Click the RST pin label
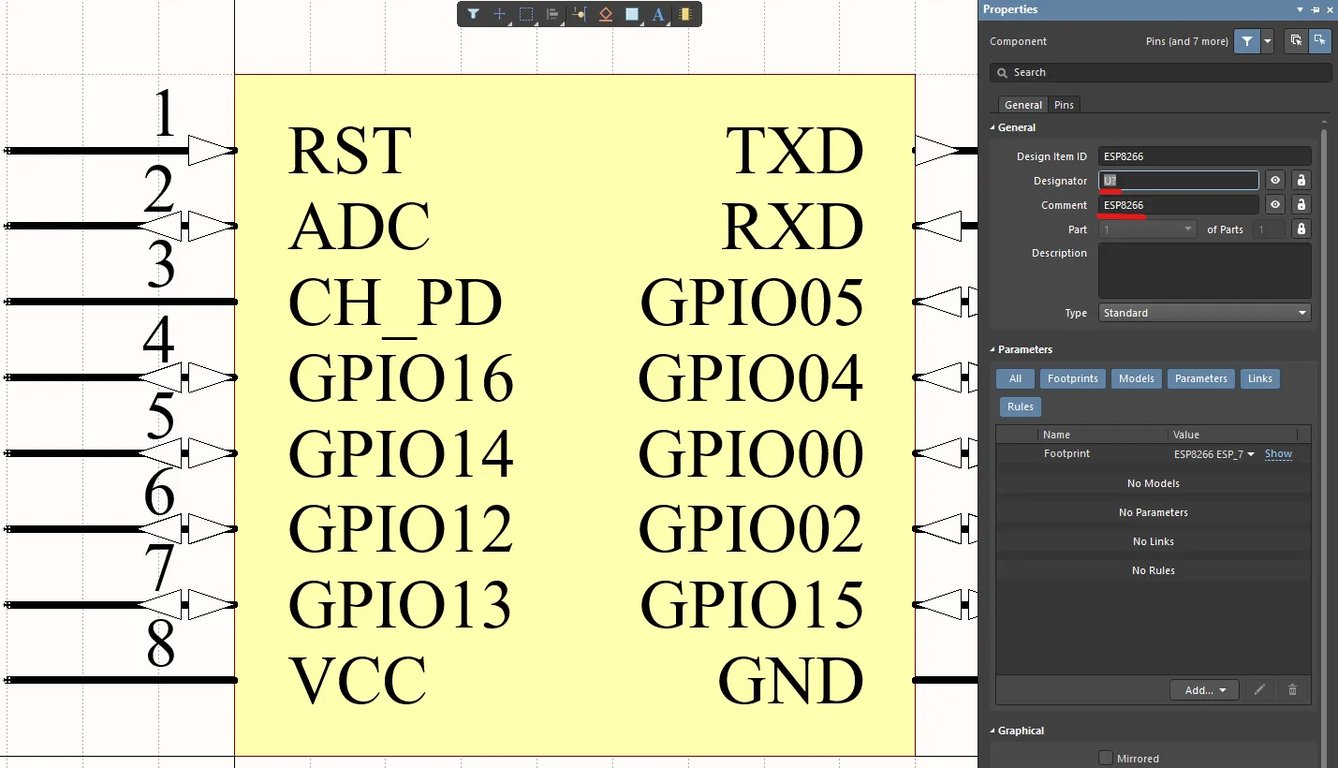The height and width of the screenshot is (768, 1338). tap(349, 151)
